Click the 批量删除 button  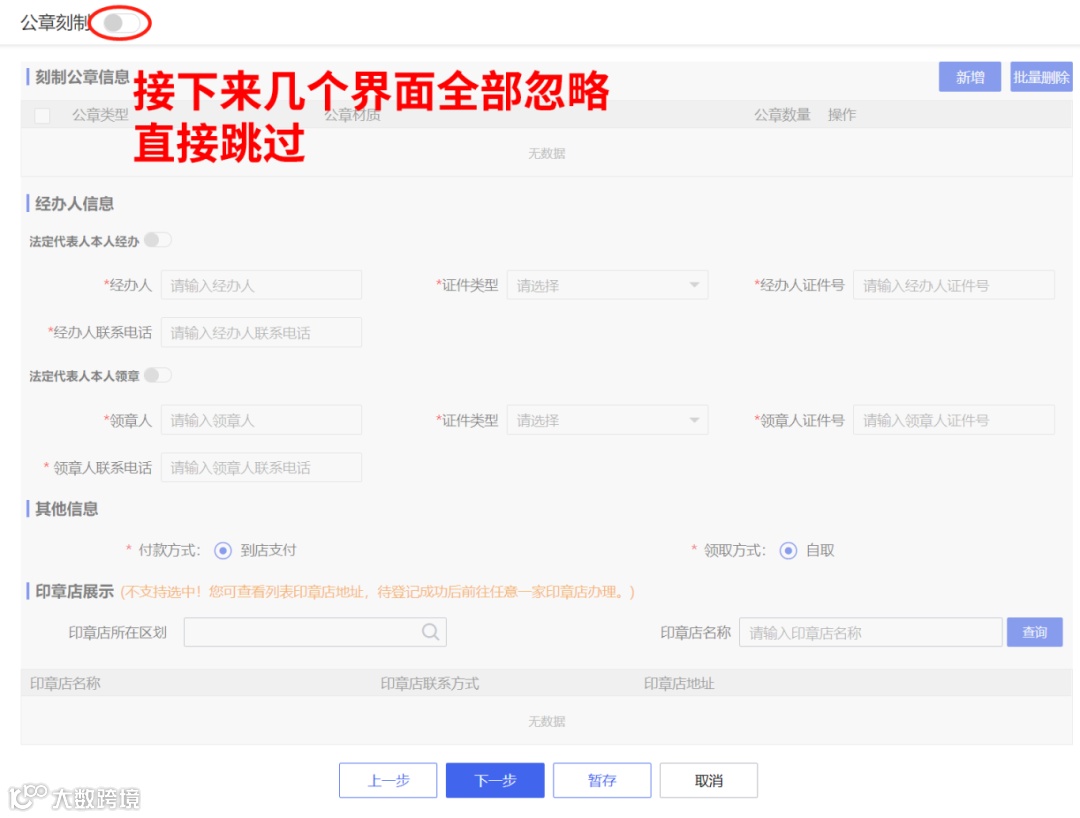tap(1041, 77)
